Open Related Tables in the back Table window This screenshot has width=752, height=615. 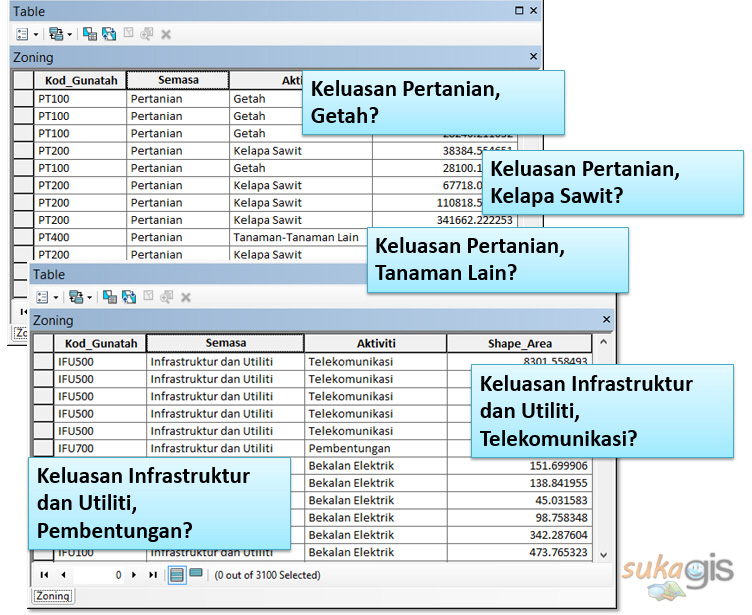pos(56,34)
